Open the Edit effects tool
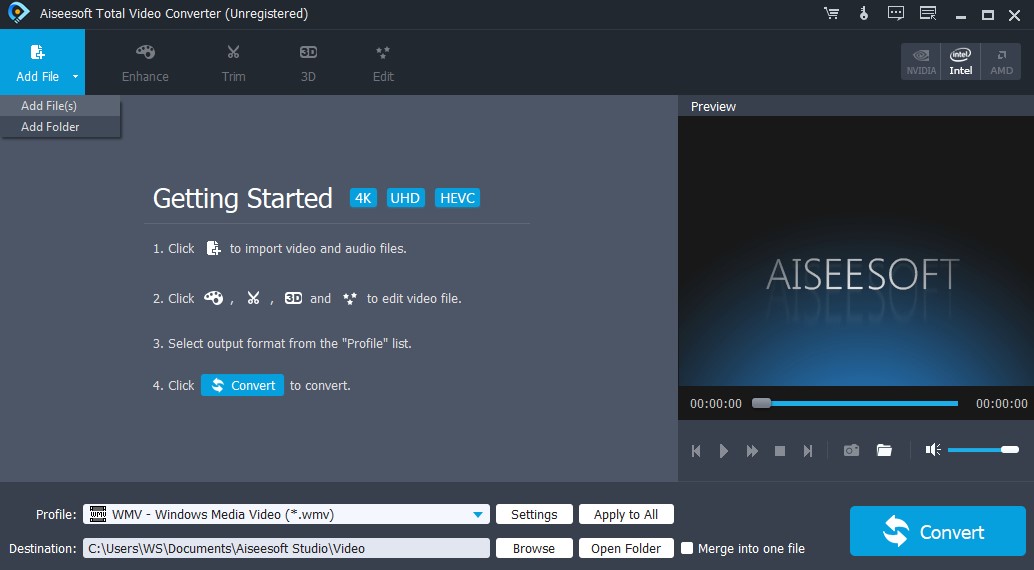Screen dimensions: 1034x570 [x=383, y=63]
